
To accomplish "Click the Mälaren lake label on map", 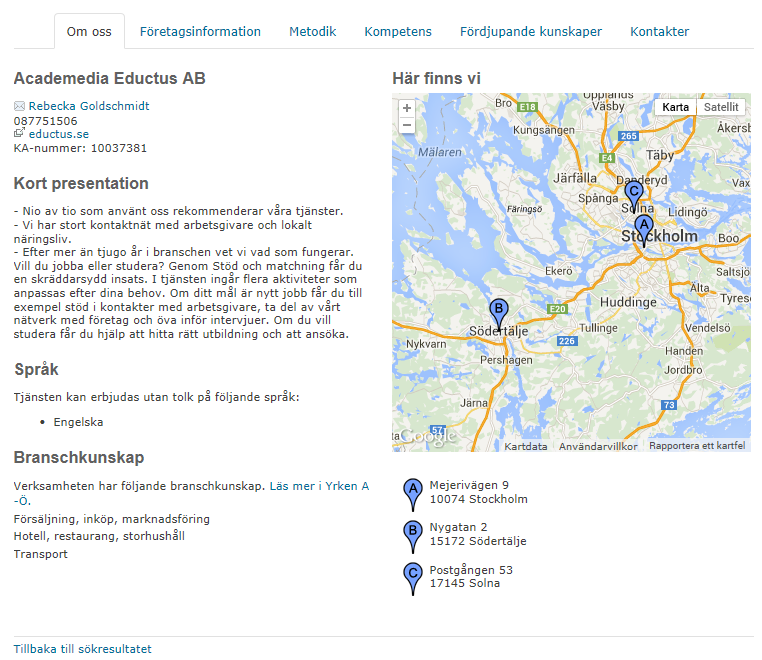I will click(x=440, y=153).
